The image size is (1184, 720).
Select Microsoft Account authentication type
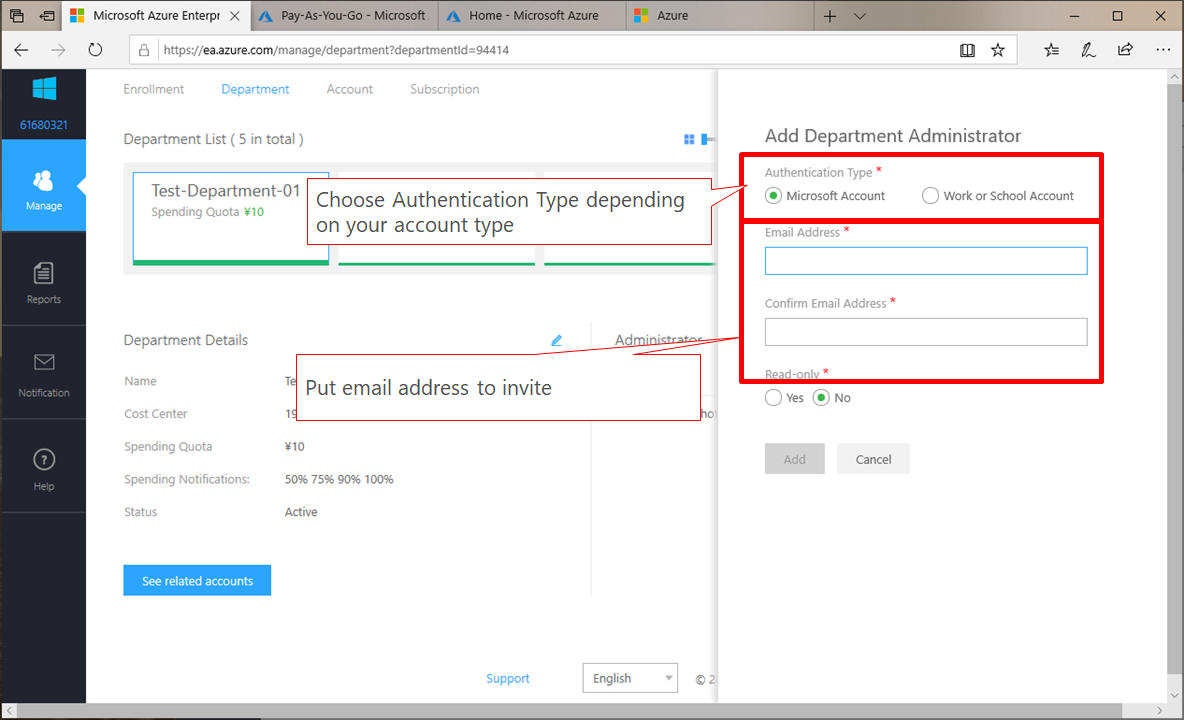point(773,195)
